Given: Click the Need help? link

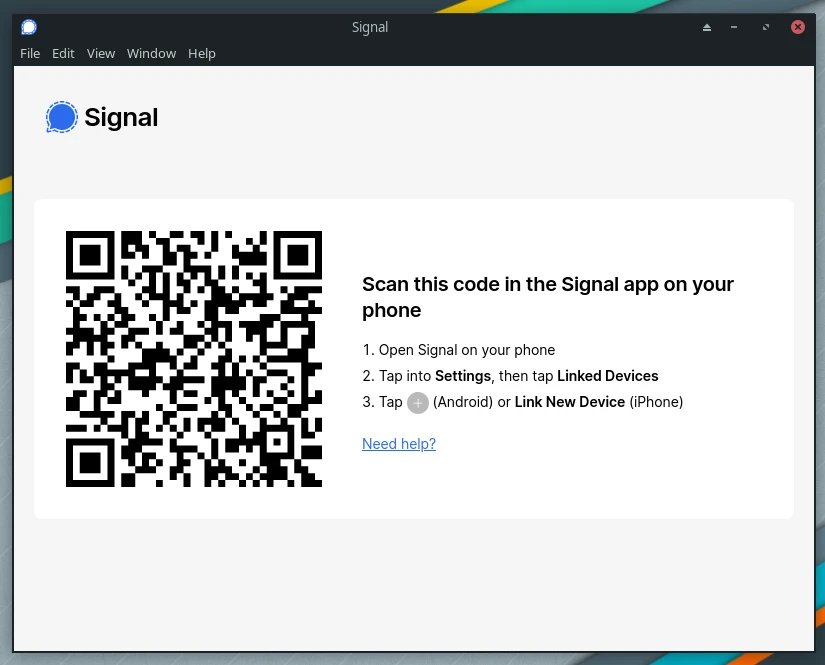Looking at the screenshot, I should (x=399, y=444).
